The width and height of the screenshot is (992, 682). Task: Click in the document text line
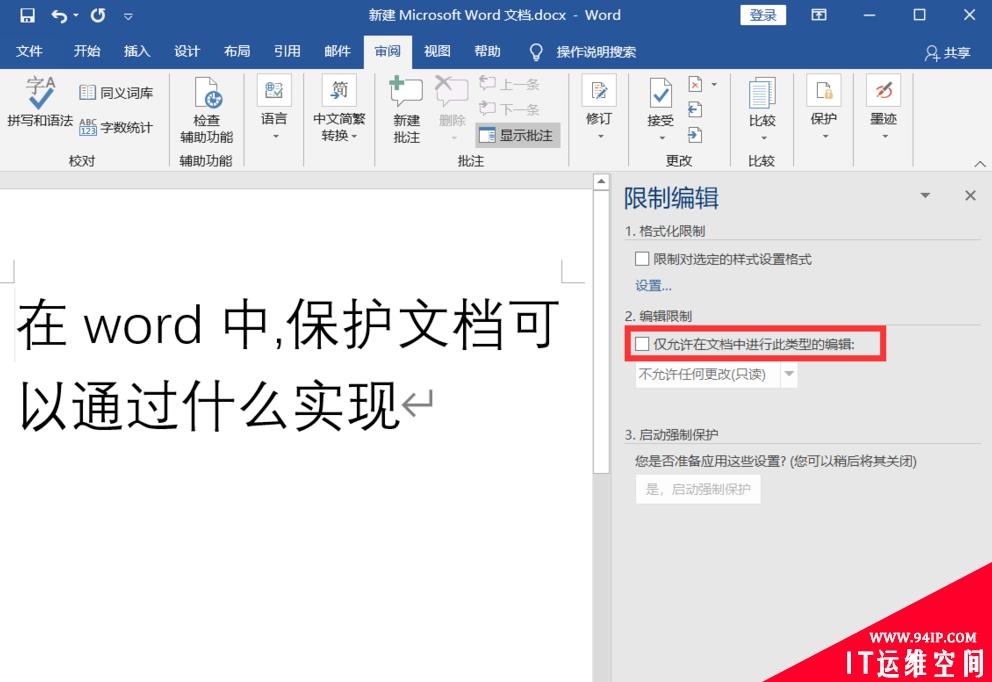[x=288, y=325]
